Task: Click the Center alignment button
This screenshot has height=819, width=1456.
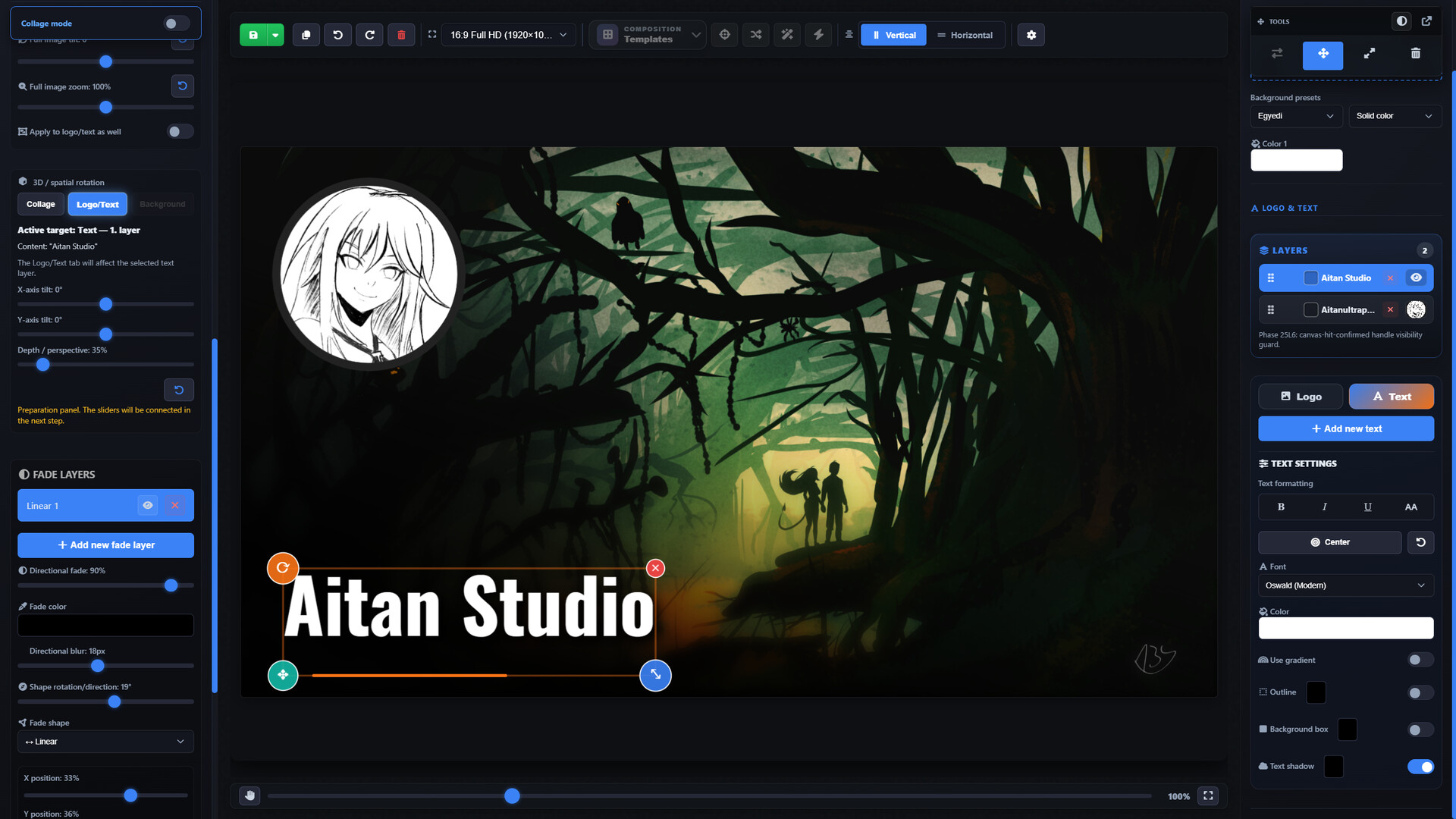Action: point(1330,542)
